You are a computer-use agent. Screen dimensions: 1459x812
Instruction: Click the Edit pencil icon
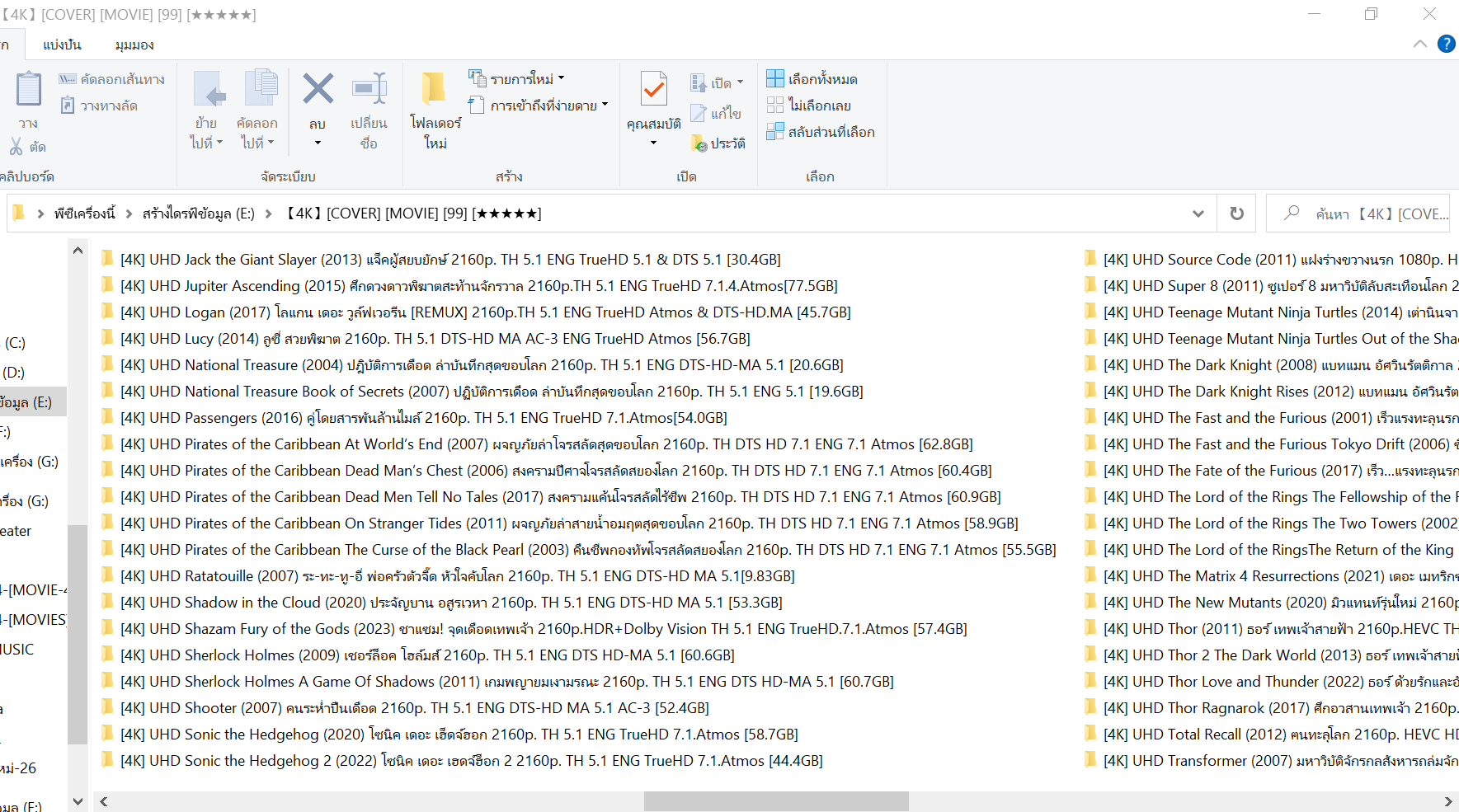pyautogui.click(x=699, y=113)
